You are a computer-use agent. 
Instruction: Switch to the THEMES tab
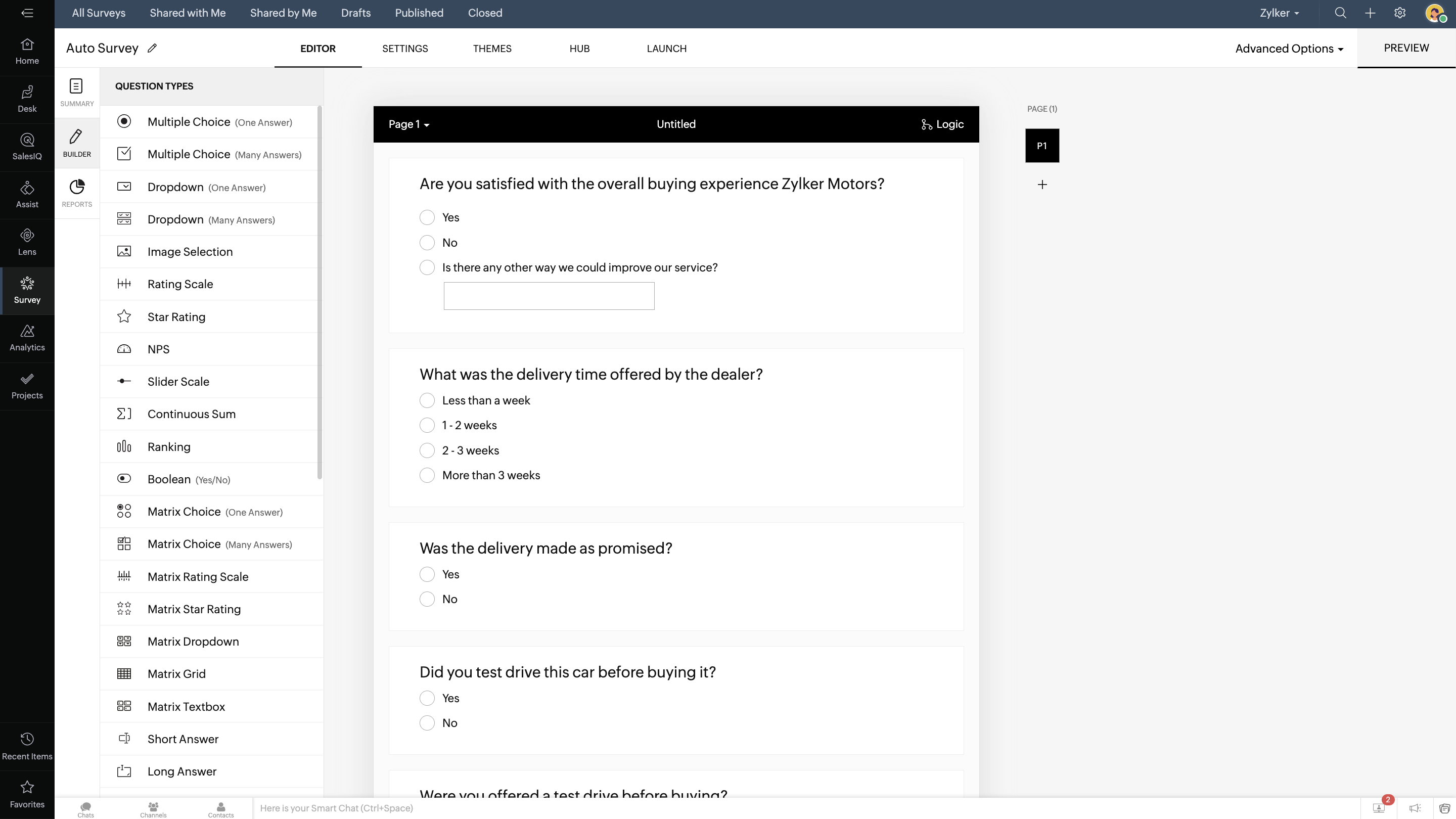[492, 49]
